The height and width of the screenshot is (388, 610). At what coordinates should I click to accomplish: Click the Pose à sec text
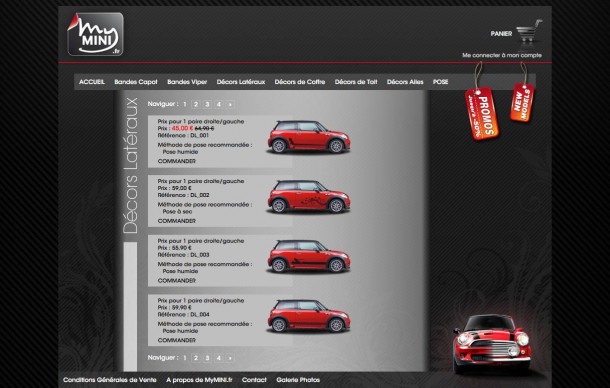point(177,212)
